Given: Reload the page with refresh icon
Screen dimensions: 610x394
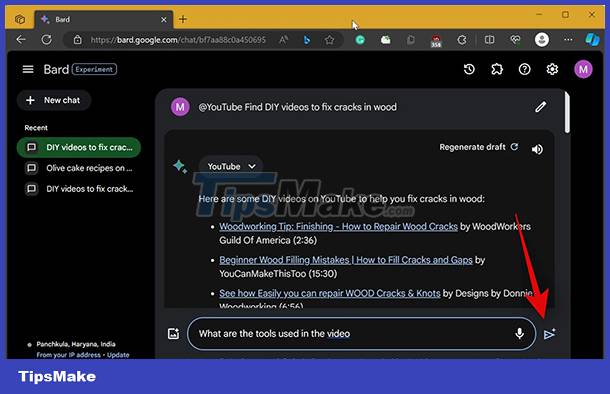Looking at the screenshot, I should coord(46,39).
